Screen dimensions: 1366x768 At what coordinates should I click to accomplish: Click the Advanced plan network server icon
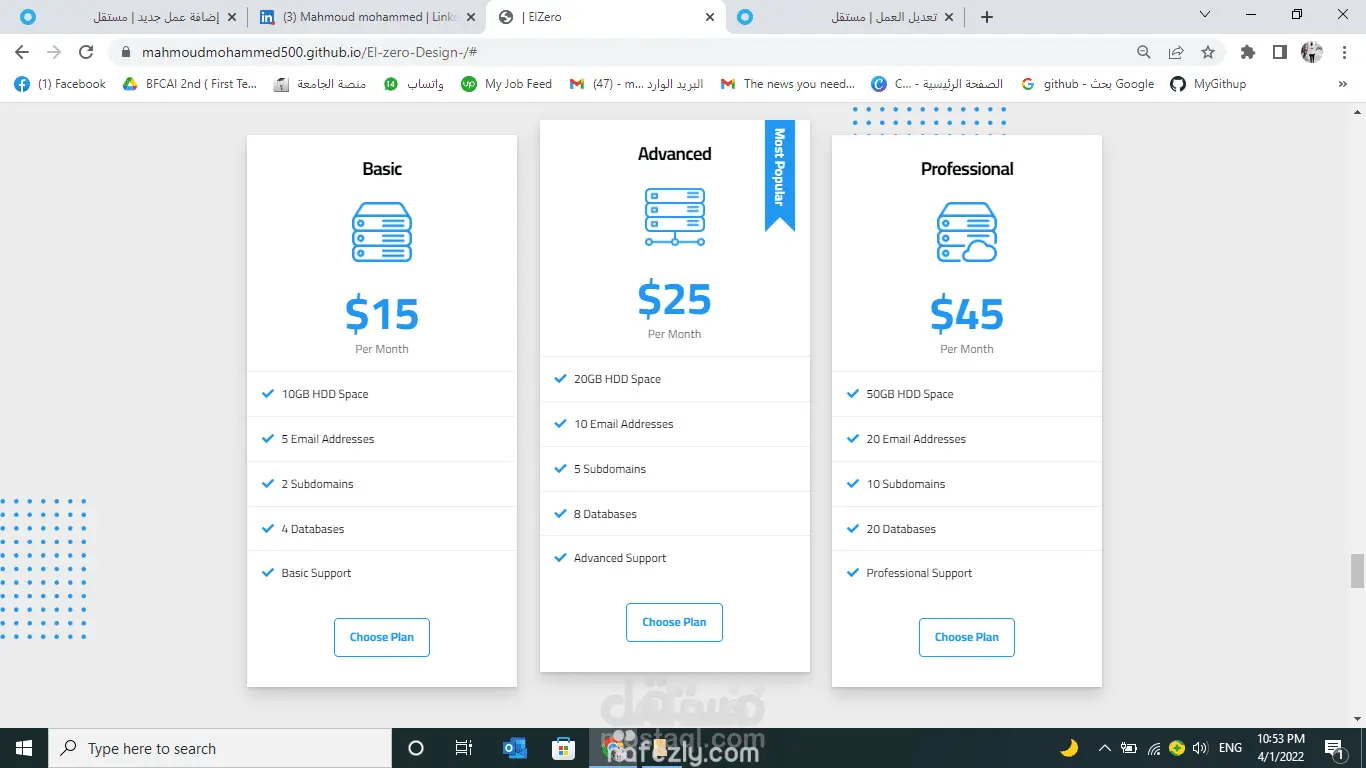(675, 217)
